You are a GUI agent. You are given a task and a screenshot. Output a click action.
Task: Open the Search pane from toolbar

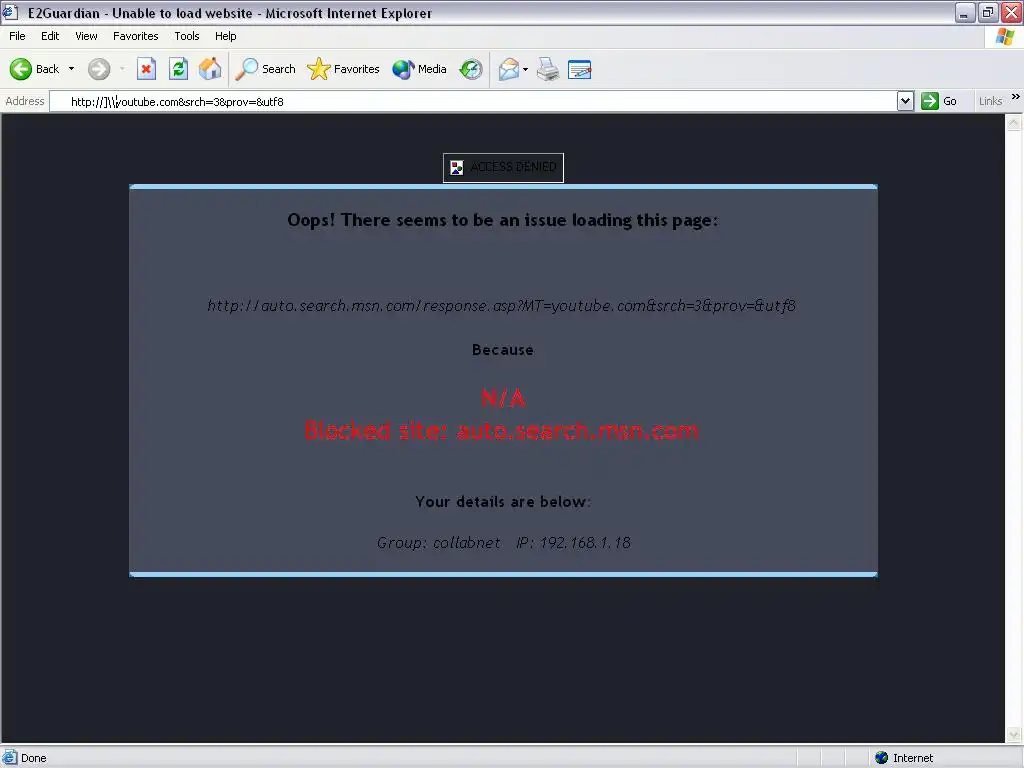[x=265, y=69]
